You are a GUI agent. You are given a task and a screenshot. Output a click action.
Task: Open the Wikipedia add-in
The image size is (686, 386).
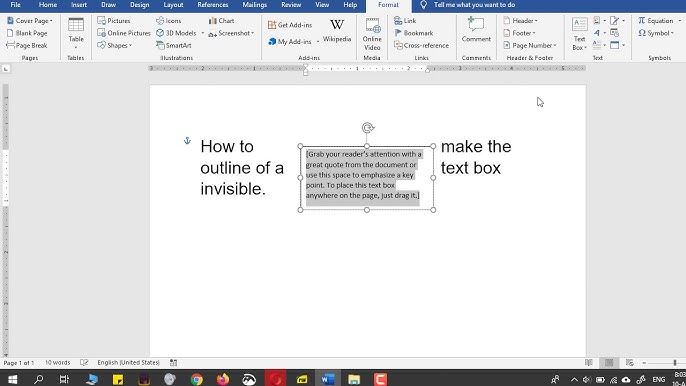tap(337, 31)
